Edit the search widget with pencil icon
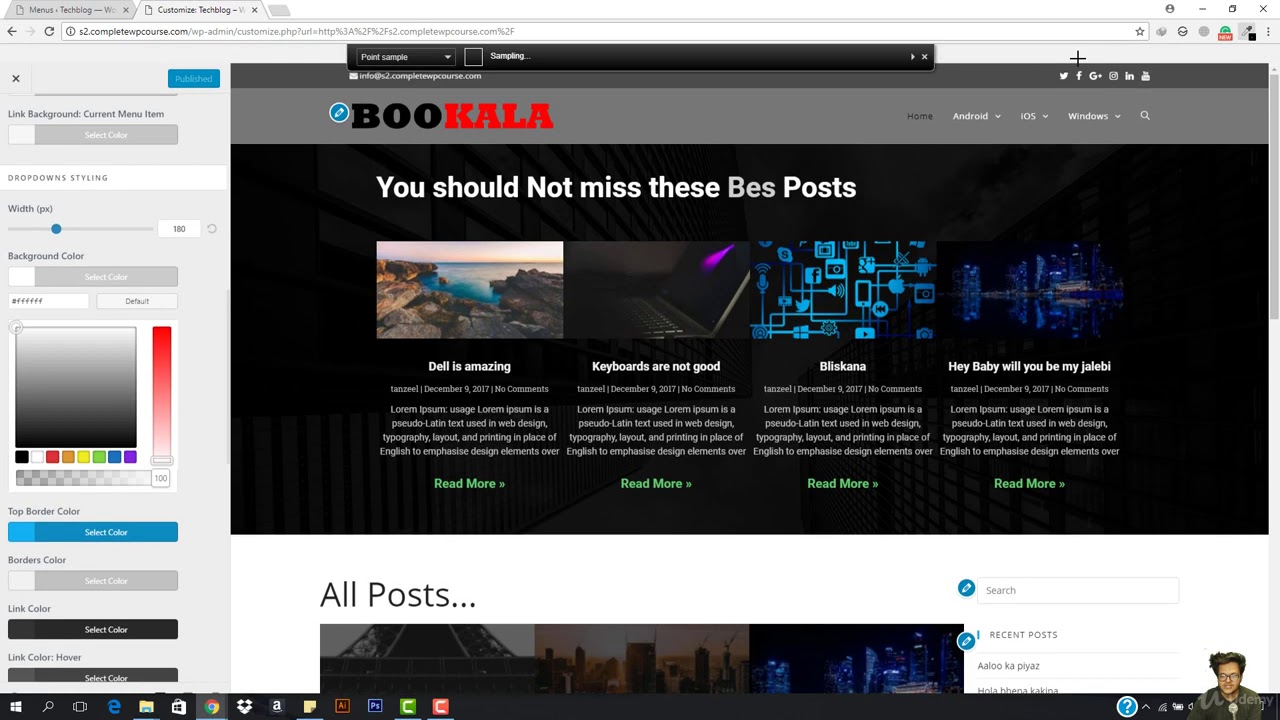 point(966,588)
